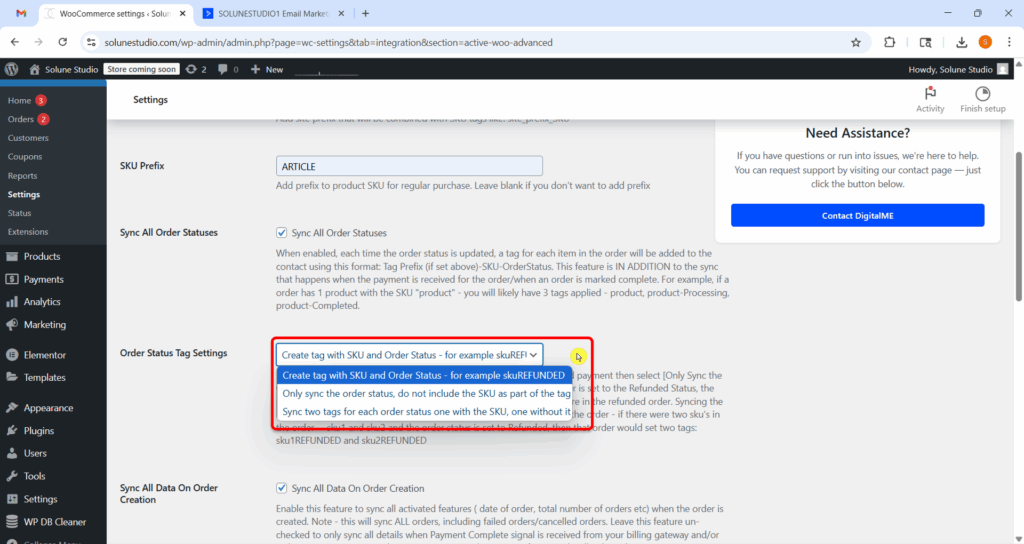Image resolution: width=1024 pixels, height=544 pixels.
Task: Select 'Only sync the order status' option
Action: 424,393
